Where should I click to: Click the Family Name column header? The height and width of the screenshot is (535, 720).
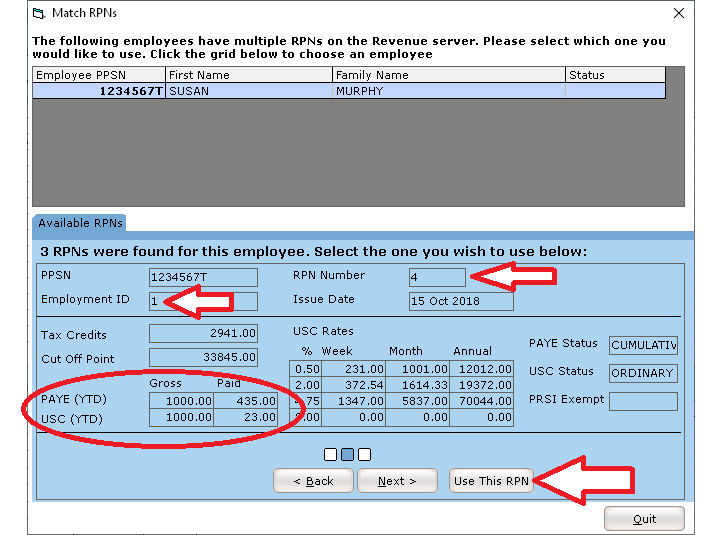[448, 75]
